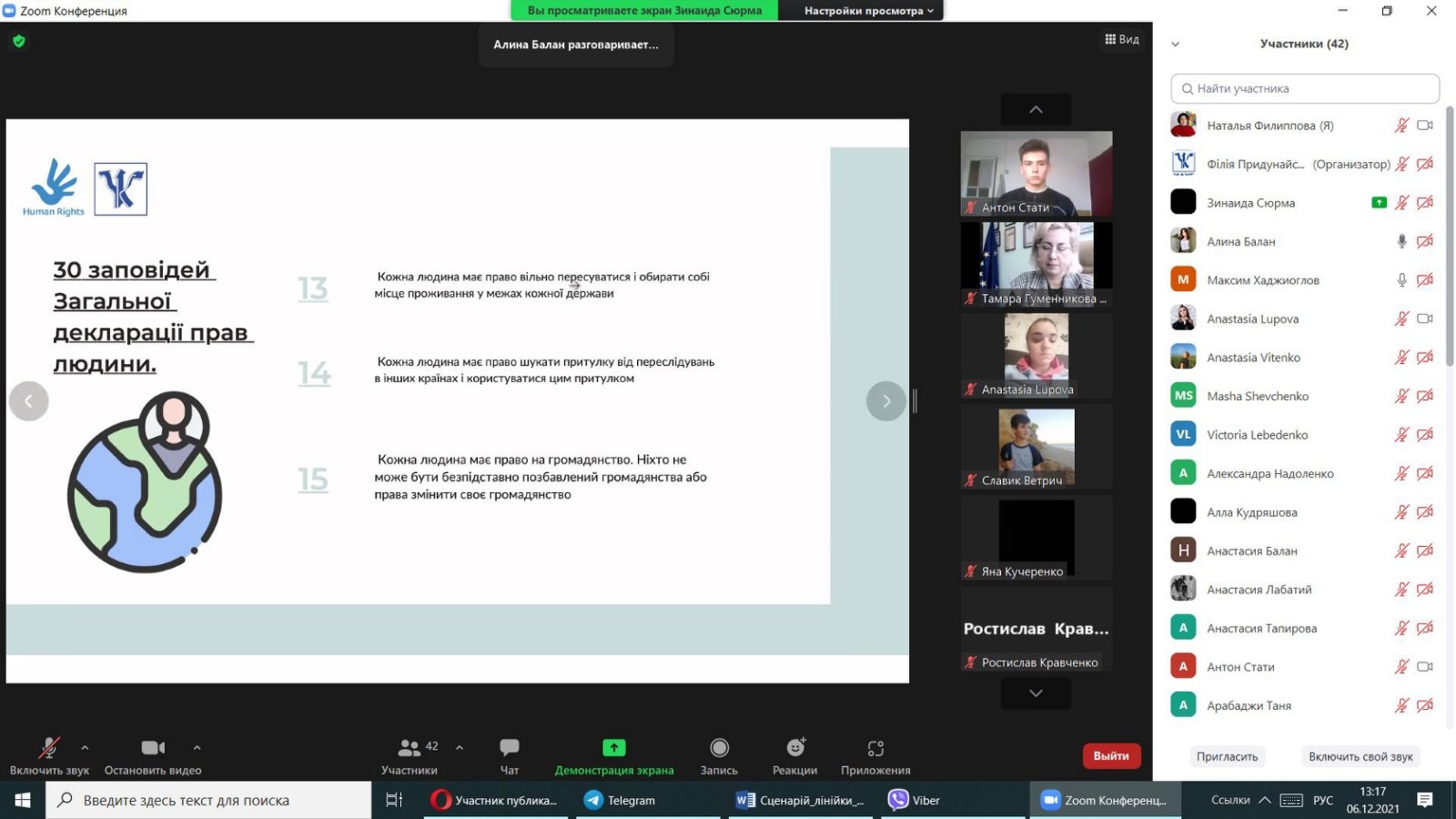
Task: Click the Пригласить button
Action: 1227,757
